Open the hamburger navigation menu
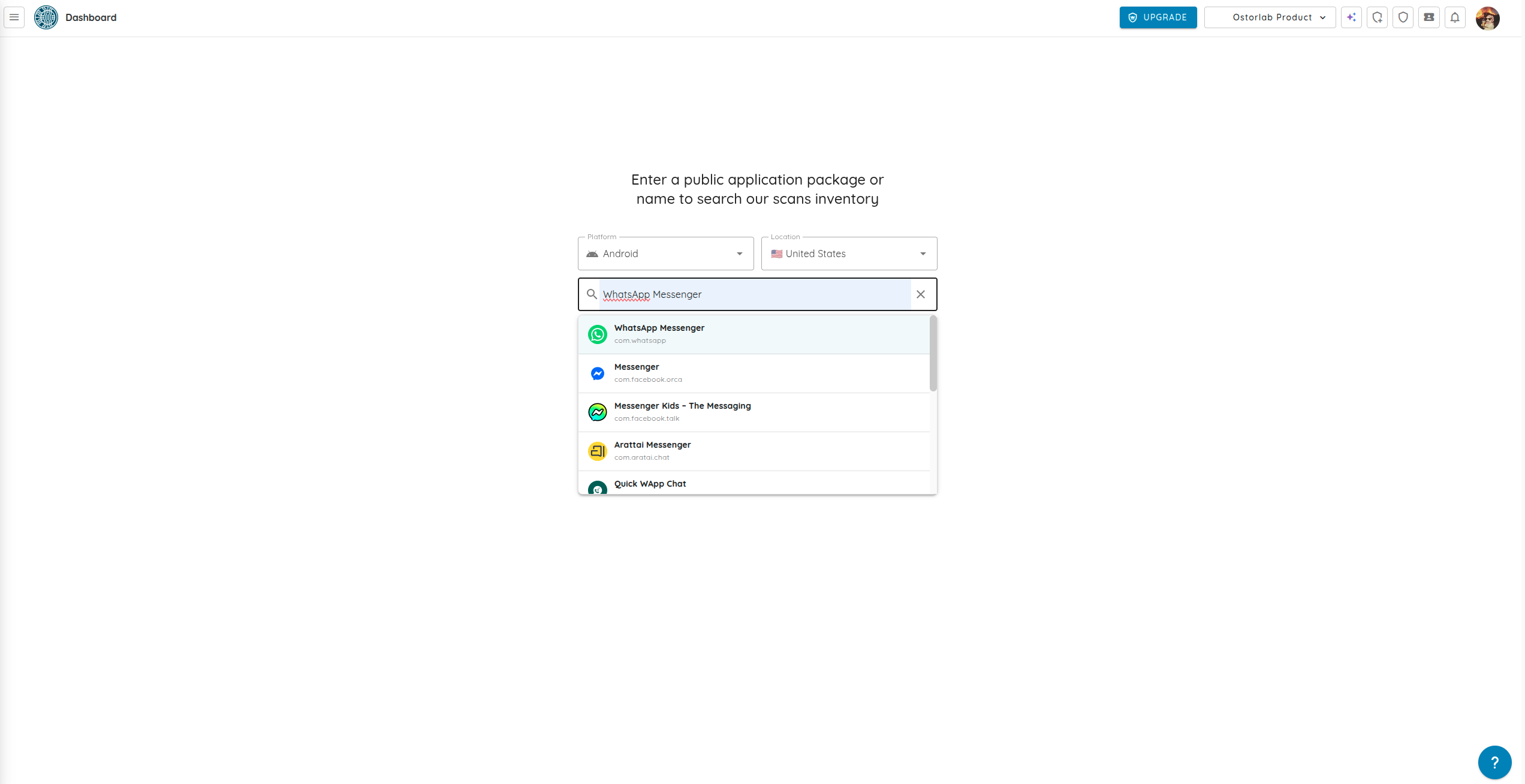1525x784 pixels. [x=14, y=17]
